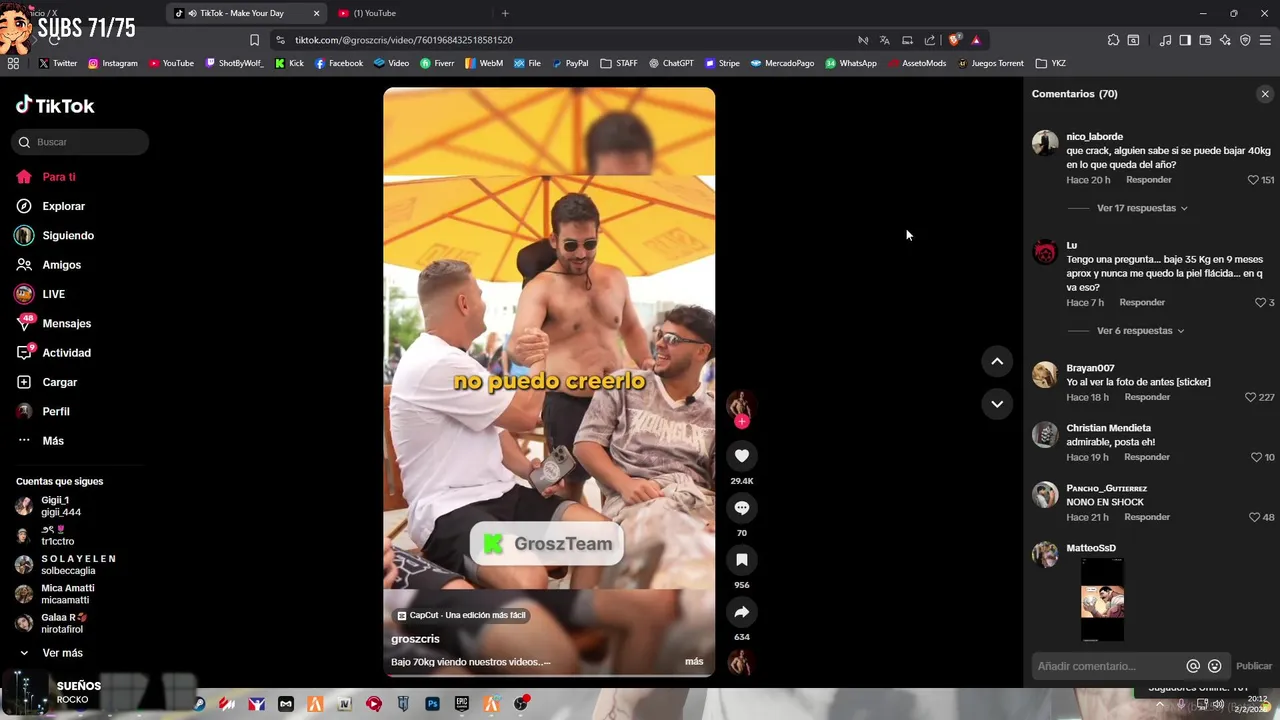Expand video description with más
This screenshot has height=720, width=1280.
coord(694,662)
